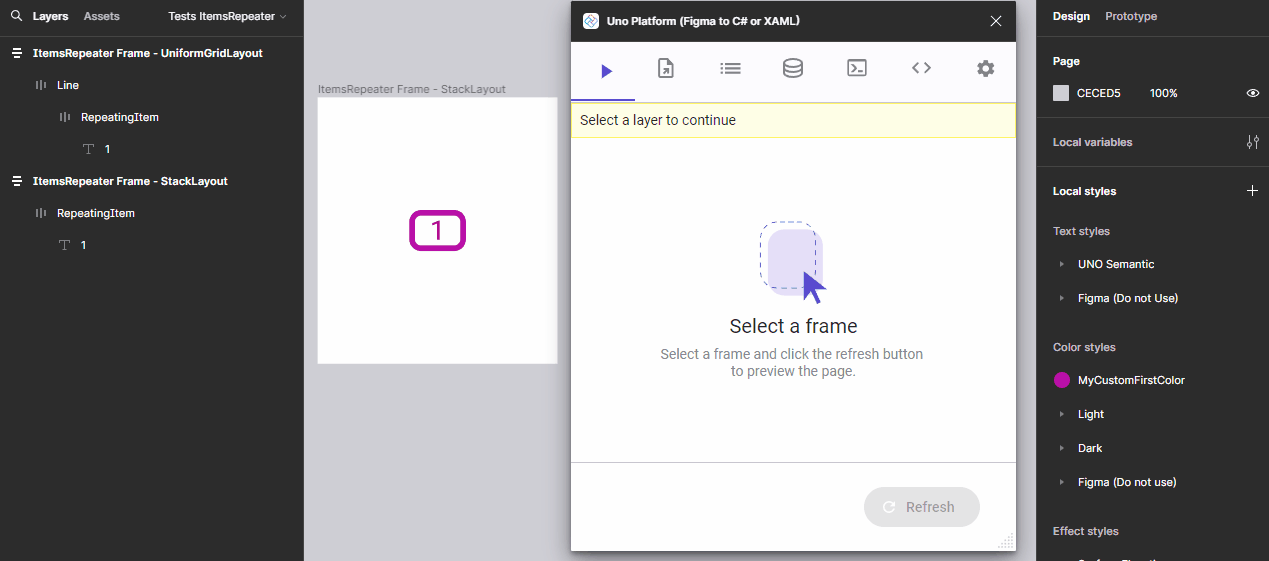1269x561 pixels.
Task: Open the code brackets tab icon
Action: pyautogui.click(x=921, y=69)
